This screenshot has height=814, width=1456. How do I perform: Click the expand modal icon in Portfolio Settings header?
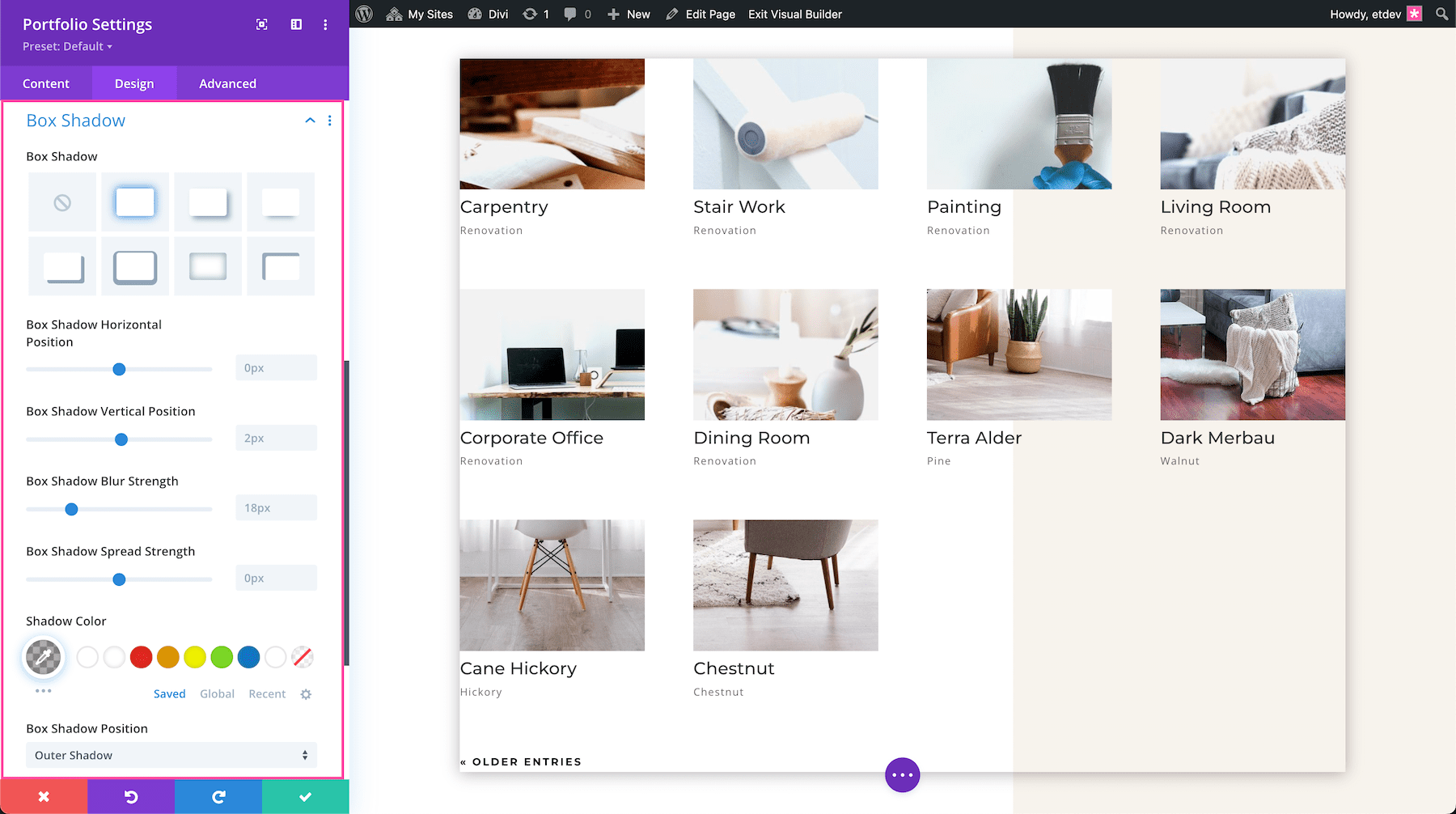coord(261,24)
